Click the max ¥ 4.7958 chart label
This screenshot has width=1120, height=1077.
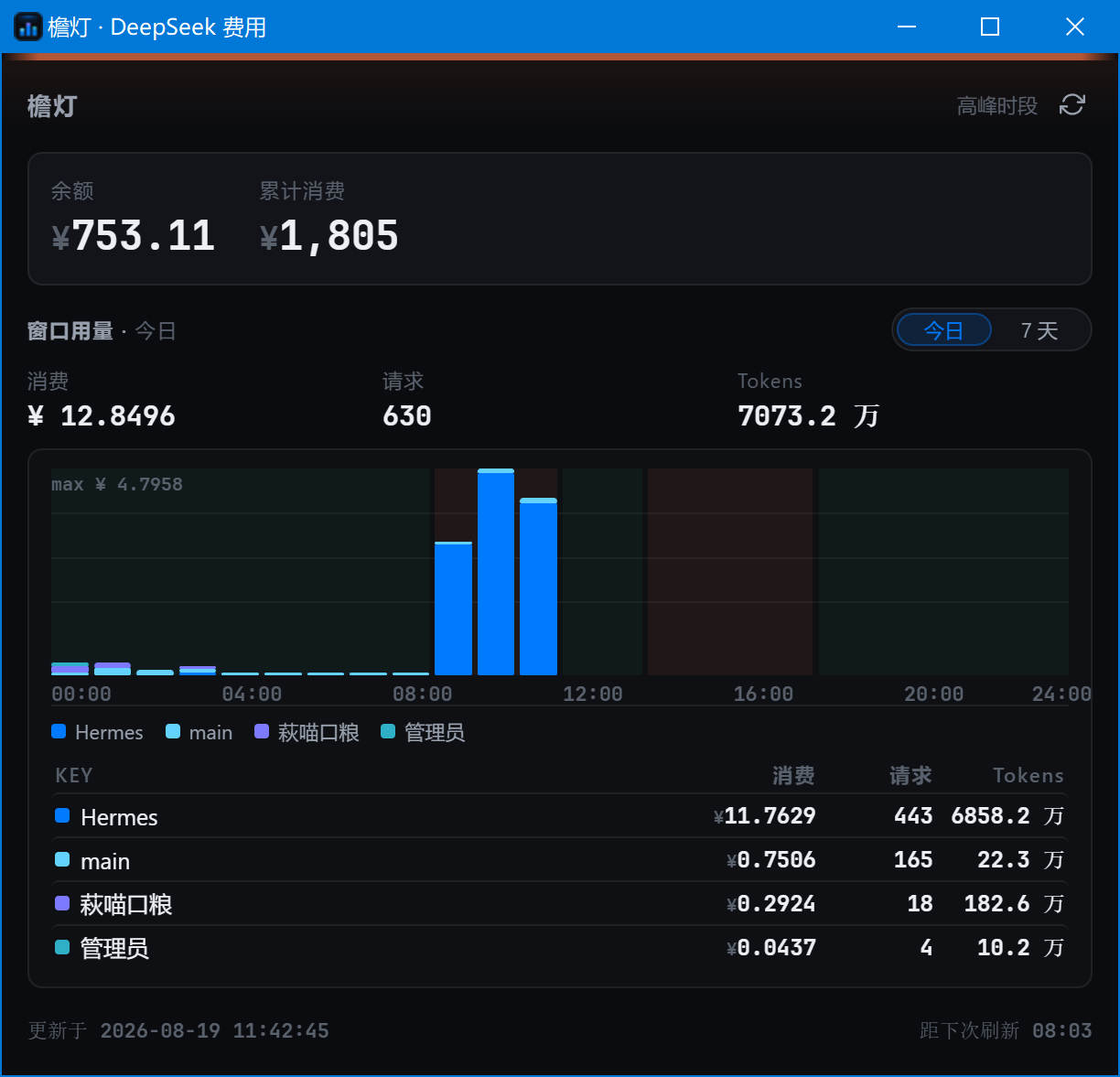[117, 484]
